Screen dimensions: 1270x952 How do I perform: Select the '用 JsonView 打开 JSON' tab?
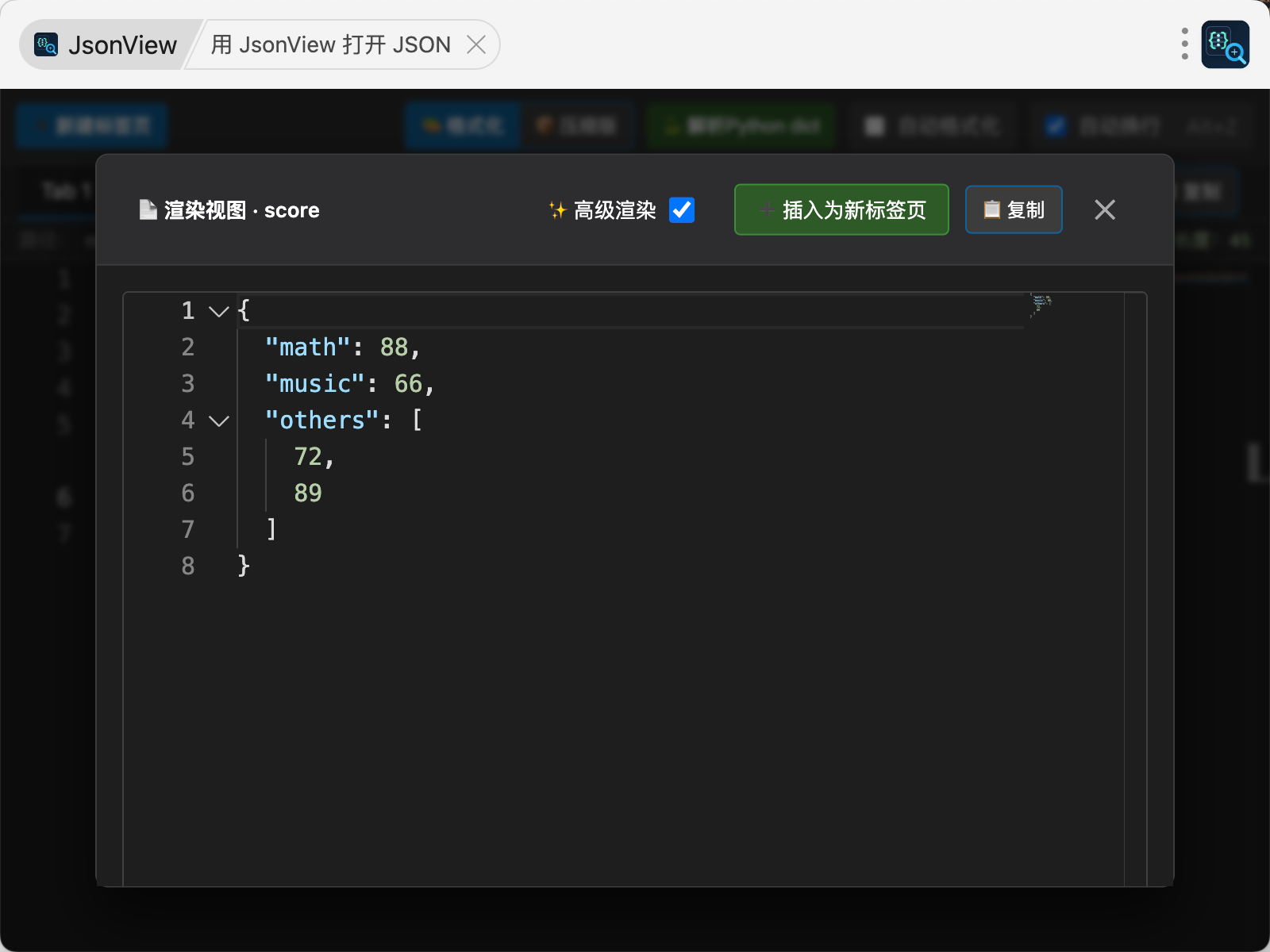[x=330, y=45]
